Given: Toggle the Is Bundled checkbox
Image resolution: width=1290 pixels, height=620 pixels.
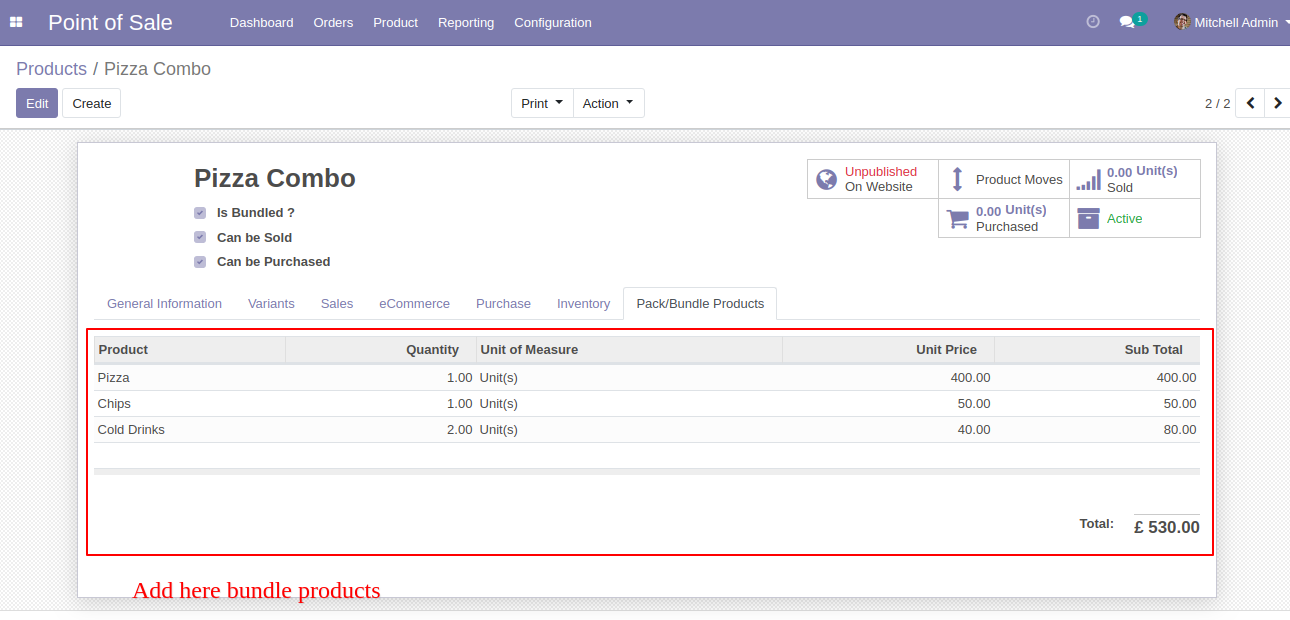Looking at the screenshot, I should click(x=200, y=213).
